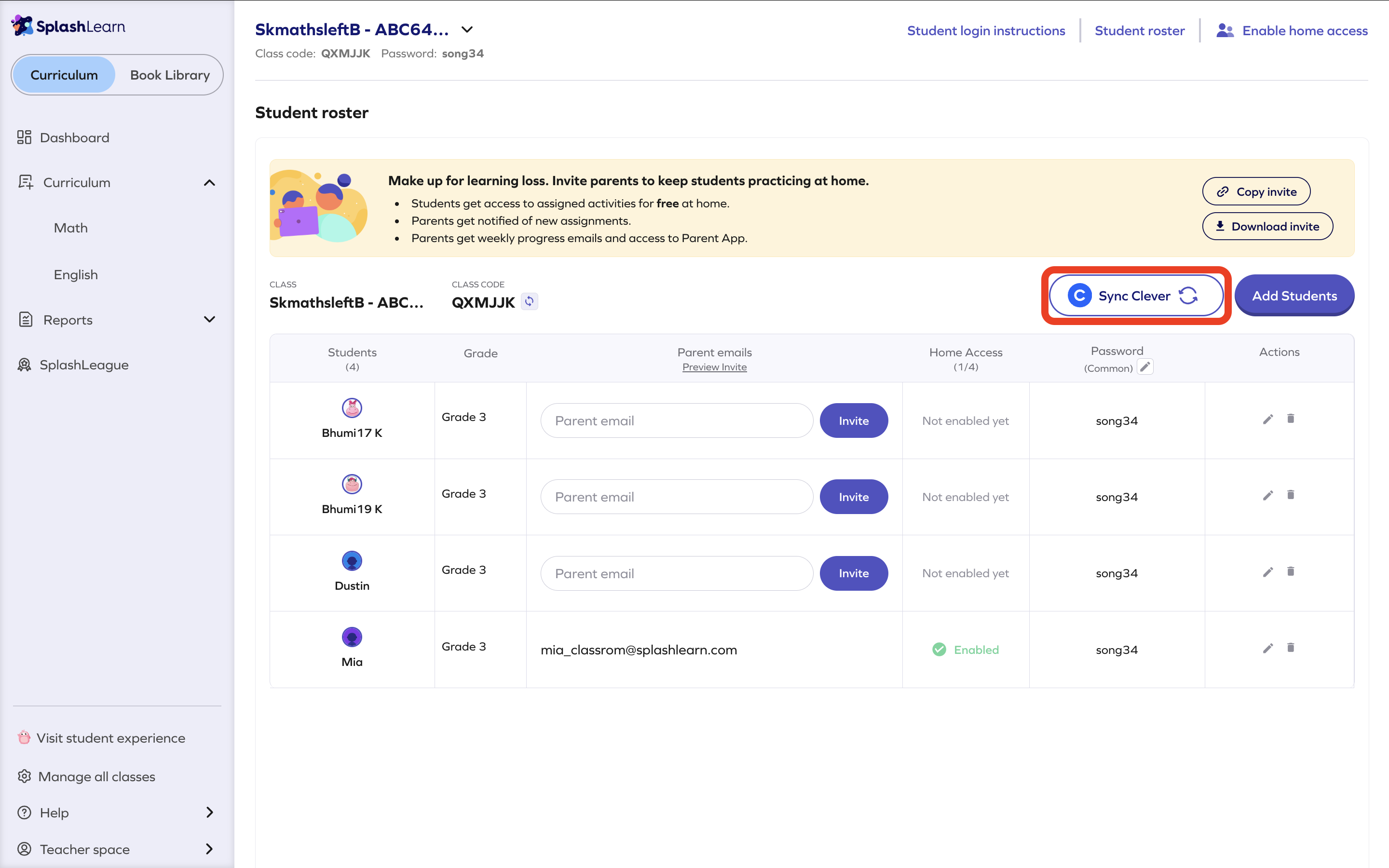Refresh the class code QXMJJK

tap(529, 301)
